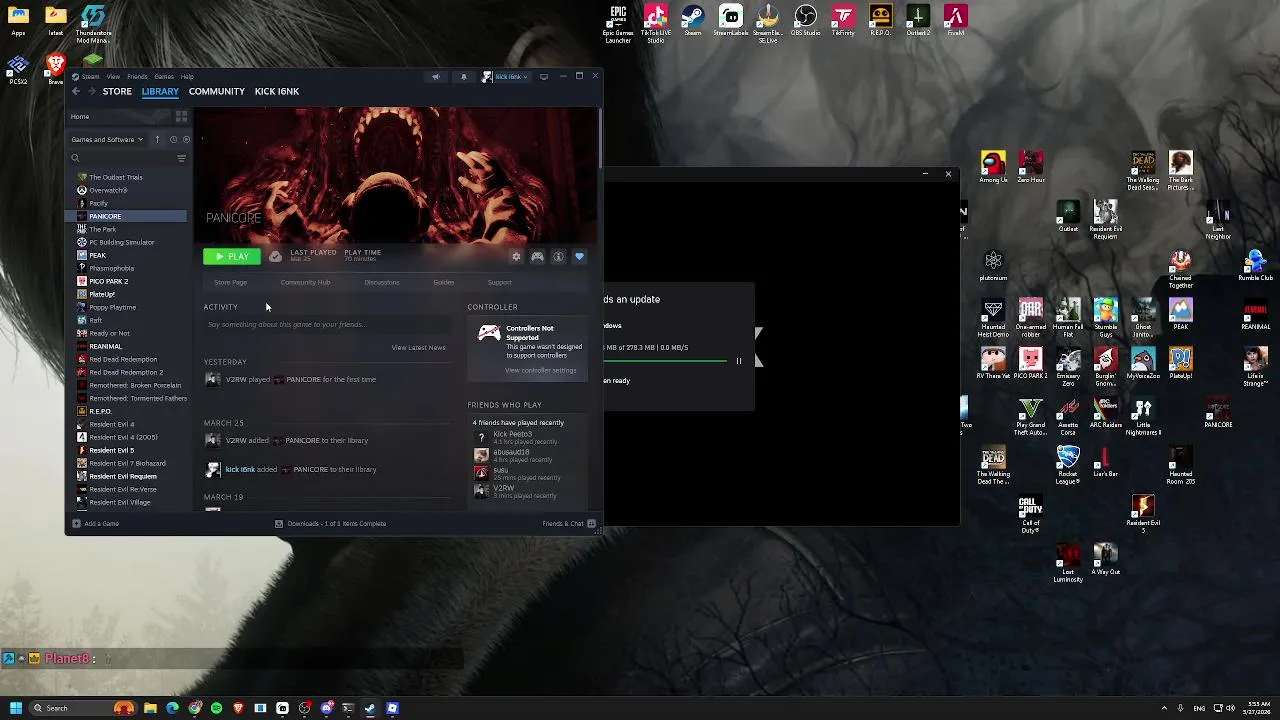The height and width of the screenshot is (720, 1280).
Task: Click the taskbar Search box
Action: pyautogui.click(x=85, y=708)
